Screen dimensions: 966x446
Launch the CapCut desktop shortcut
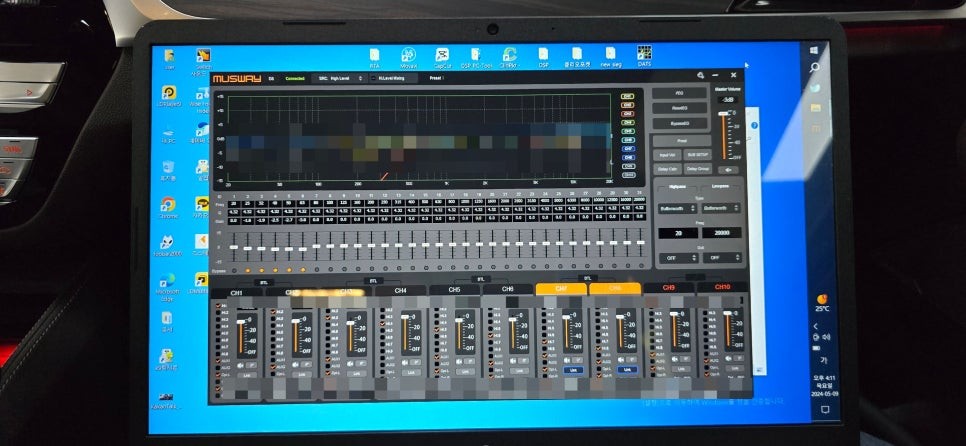[x=443, y=56]
